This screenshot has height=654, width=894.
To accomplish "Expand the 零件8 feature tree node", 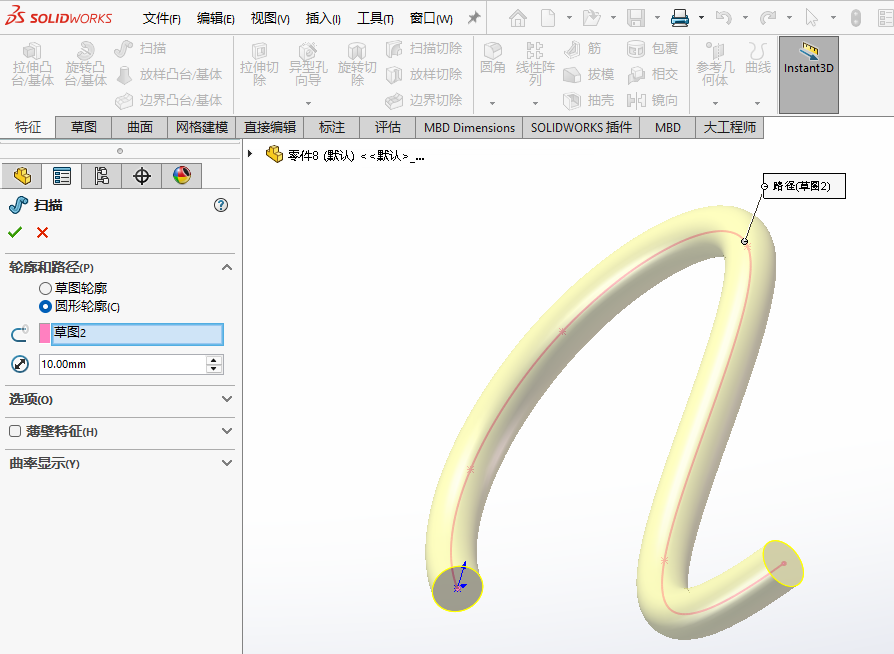I will click(x=250, y=154).
